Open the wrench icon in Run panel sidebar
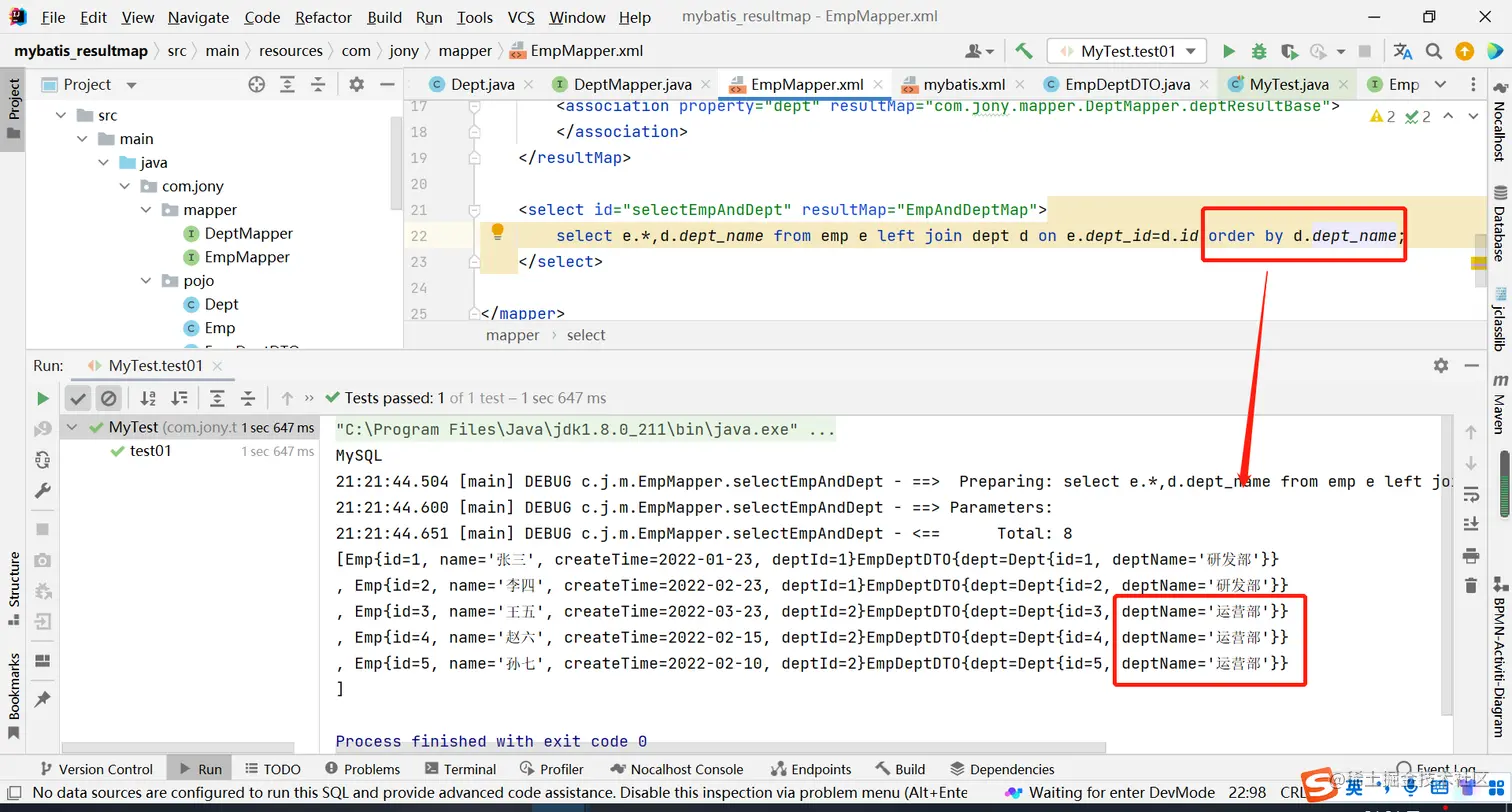Screen dimensions: 1512x812 coord(42,491)
